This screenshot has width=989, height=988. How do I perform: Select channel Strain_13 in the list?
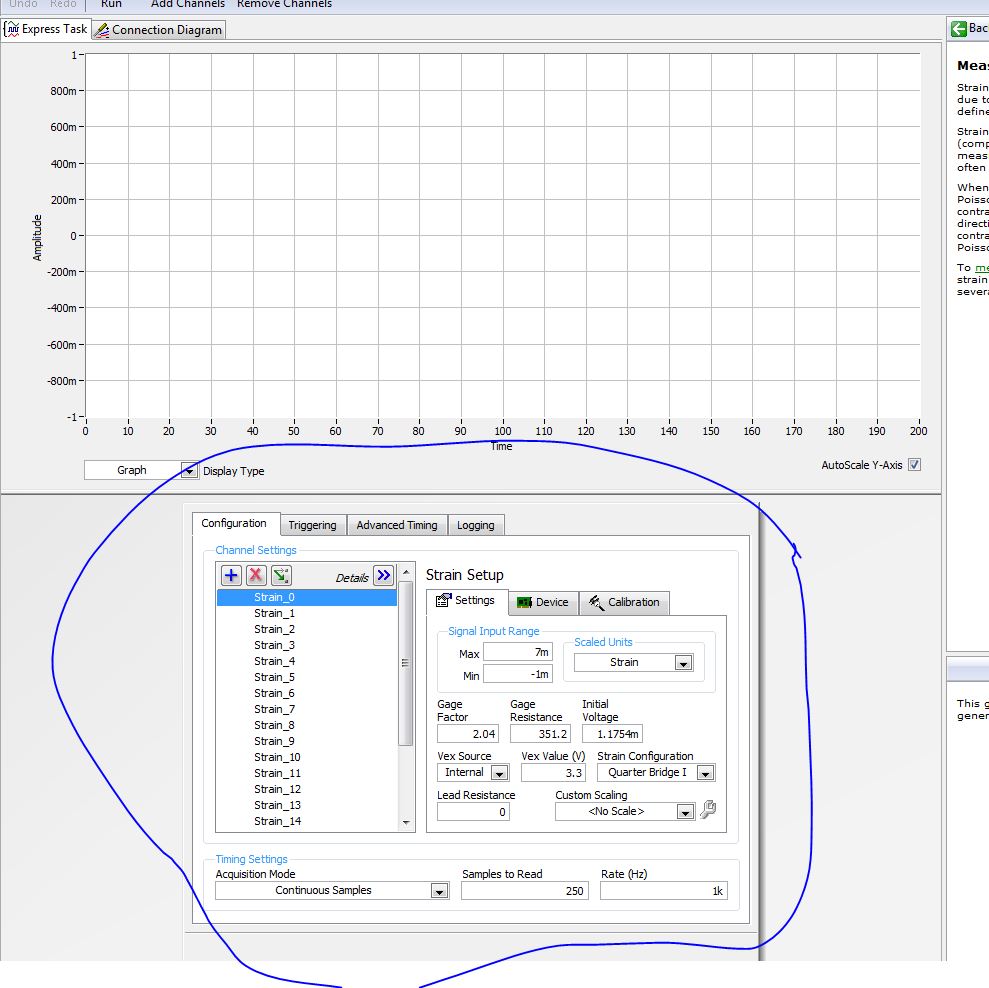pos(307,805)
